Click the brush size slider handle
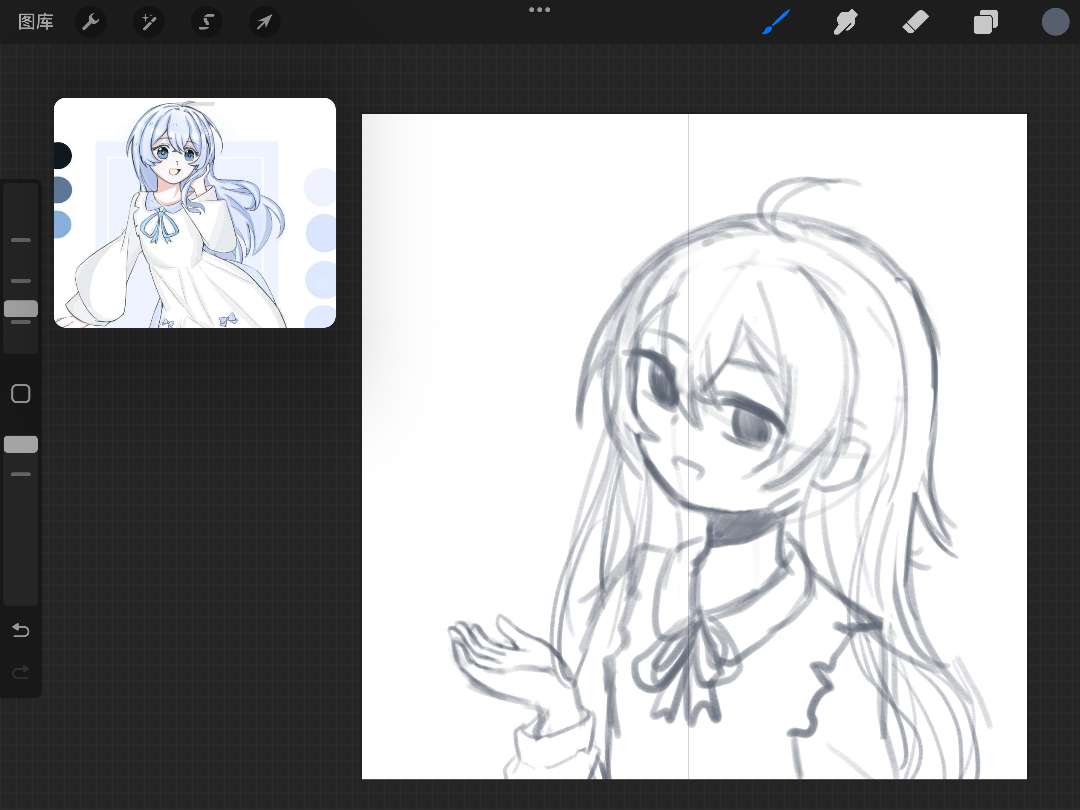 [21, 309]
